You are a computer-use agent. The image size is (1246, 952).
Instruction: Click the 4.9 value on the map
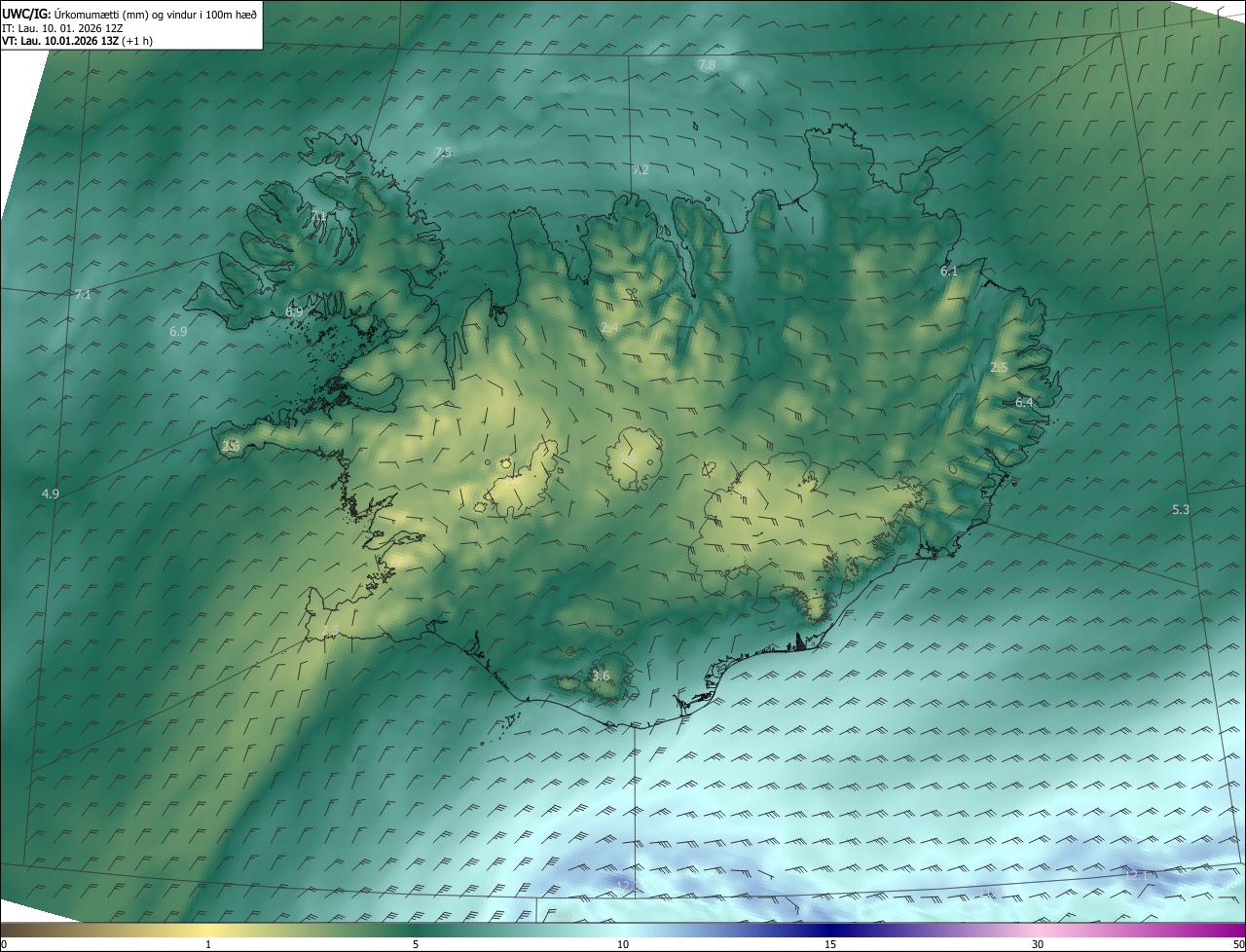pos(50,494)
